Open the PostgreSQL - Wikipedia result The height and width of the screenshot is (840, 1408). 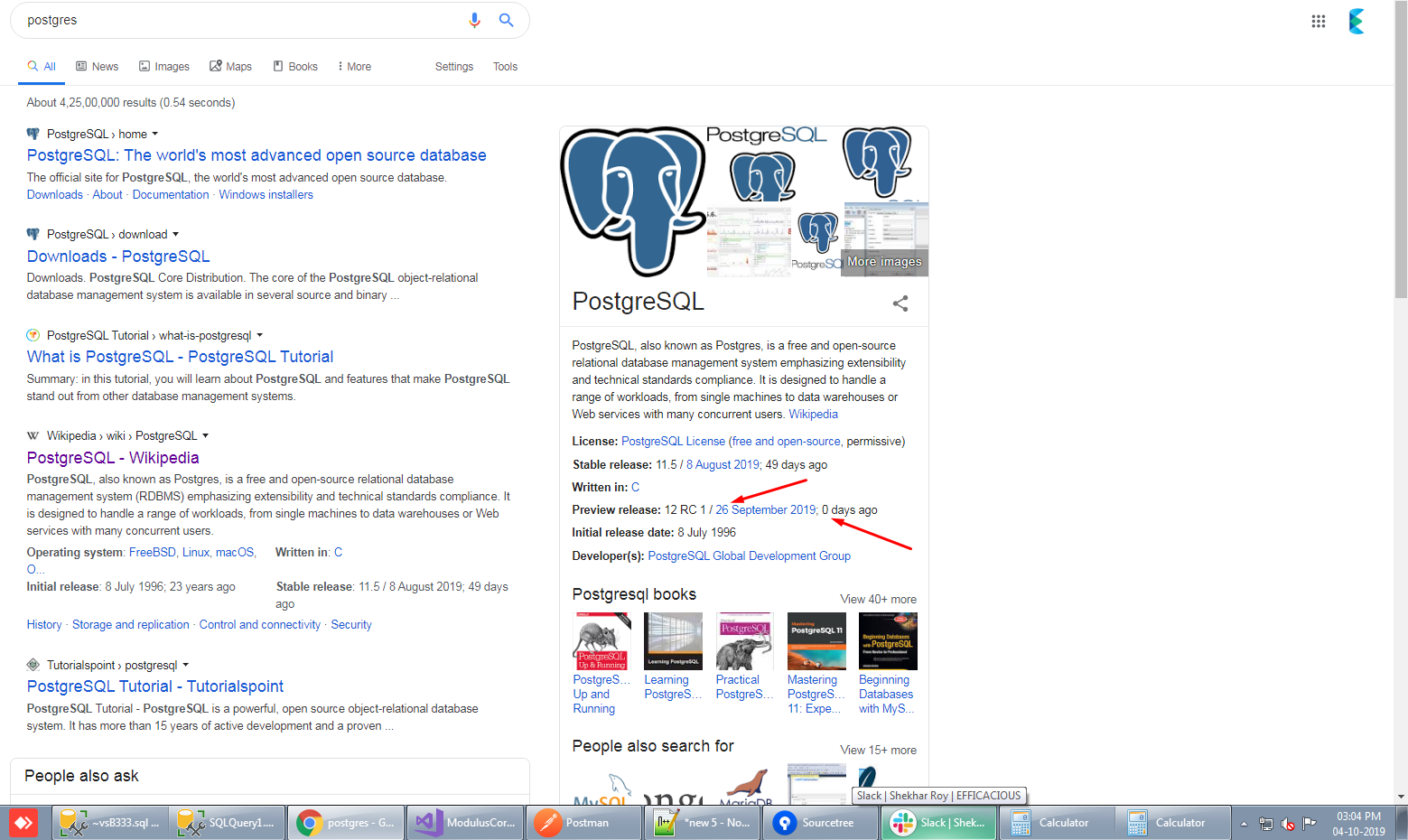click(113, 458)
